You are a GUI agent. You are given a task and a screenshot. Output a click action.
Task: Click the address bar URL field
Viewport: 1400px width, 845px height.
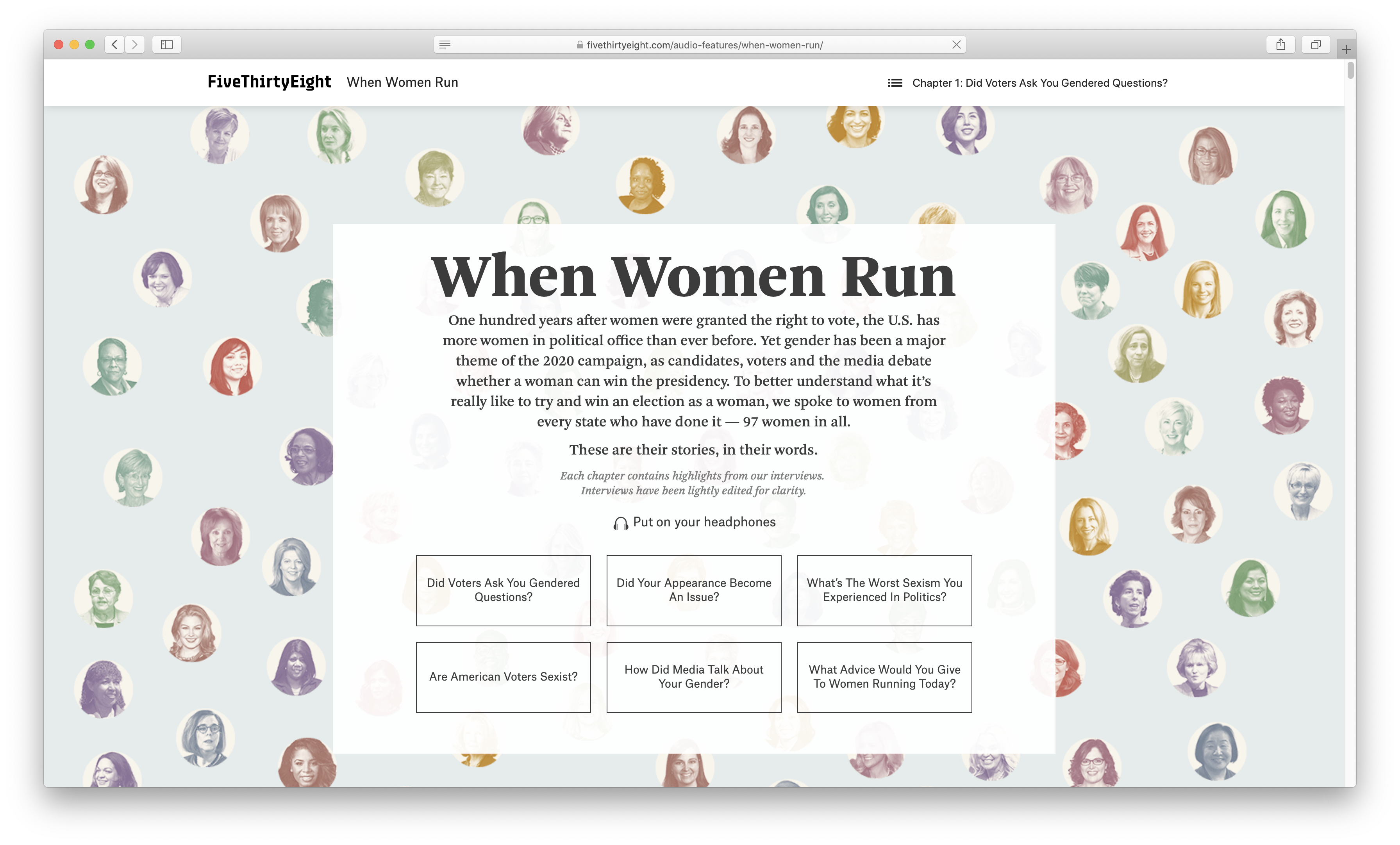coord(700,44)
